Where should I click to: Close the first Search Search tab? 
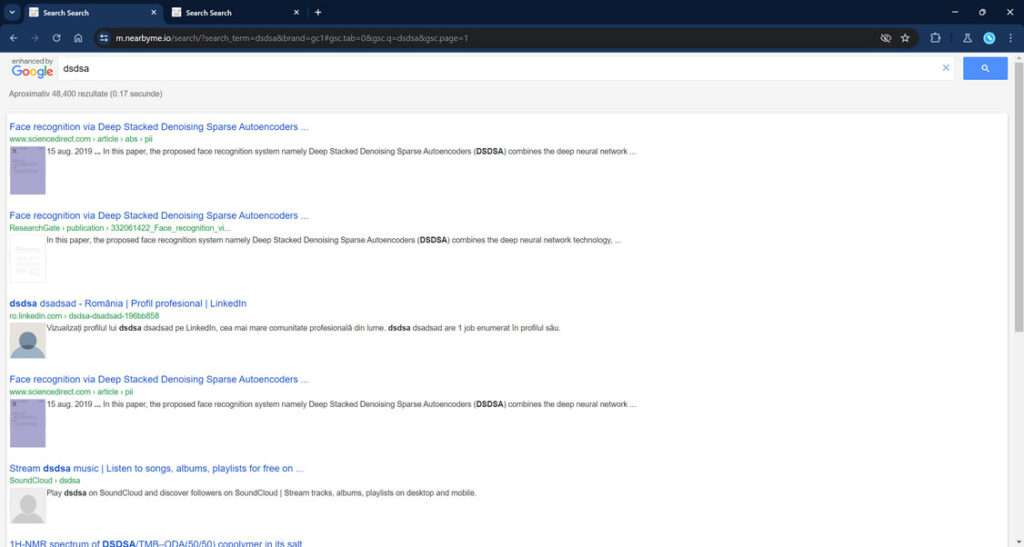[x=153, y=12]
